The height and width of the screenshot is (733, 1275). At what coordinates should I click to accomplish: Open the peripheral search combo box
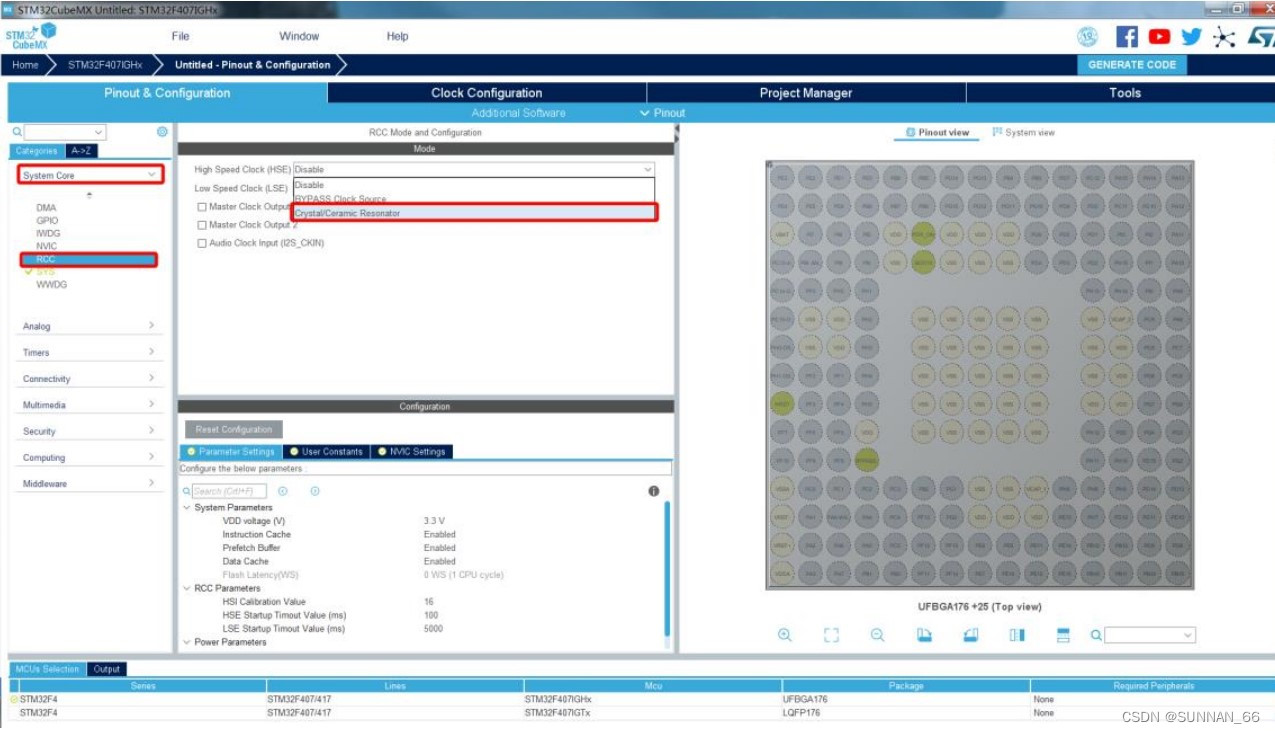pos(65,132)
